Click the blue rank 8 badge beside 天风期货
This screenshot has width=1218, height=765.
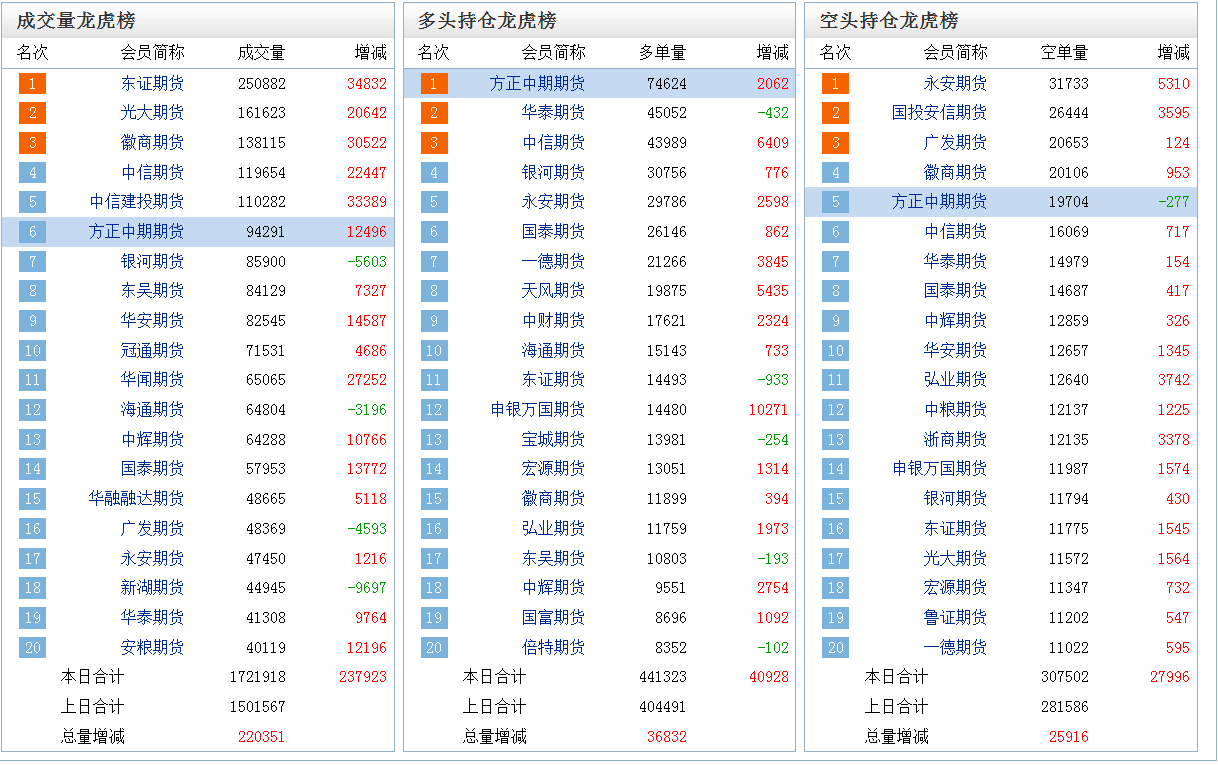pyautogui.click(x=434, y=291)
